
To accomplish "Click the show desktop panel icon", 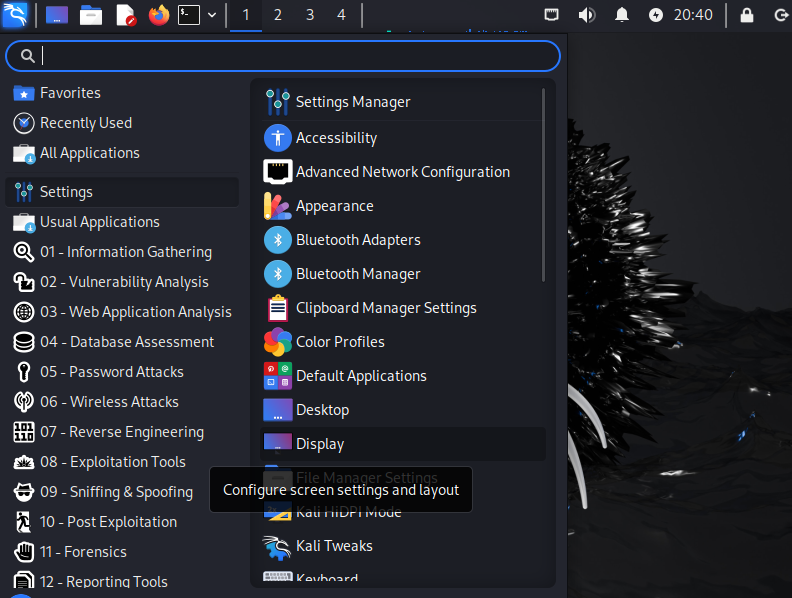I will pos(57,15).
